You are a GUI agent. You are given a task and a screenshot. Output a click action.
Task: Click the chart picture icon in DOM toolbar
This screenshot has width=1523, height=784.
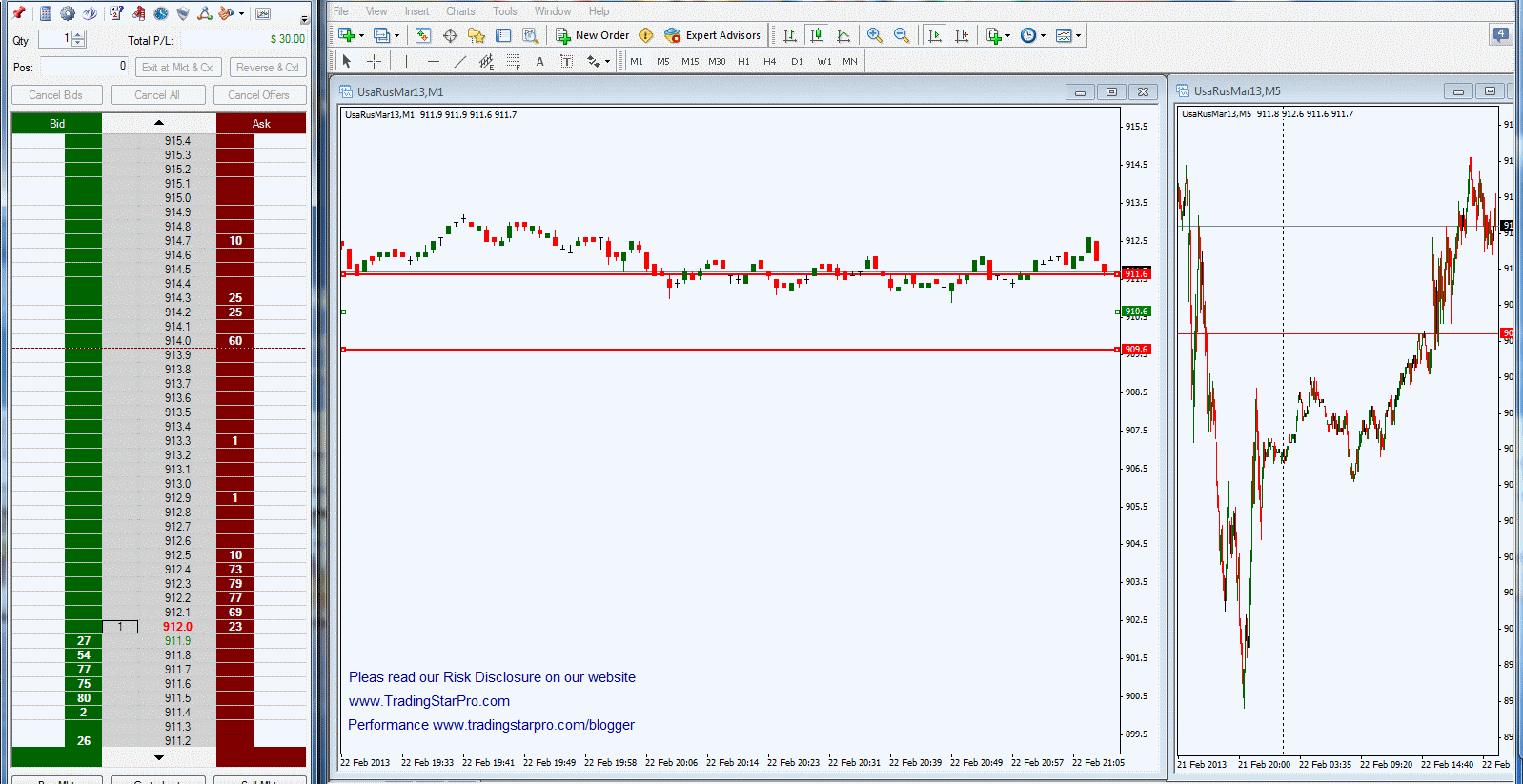tap(263, 13)
